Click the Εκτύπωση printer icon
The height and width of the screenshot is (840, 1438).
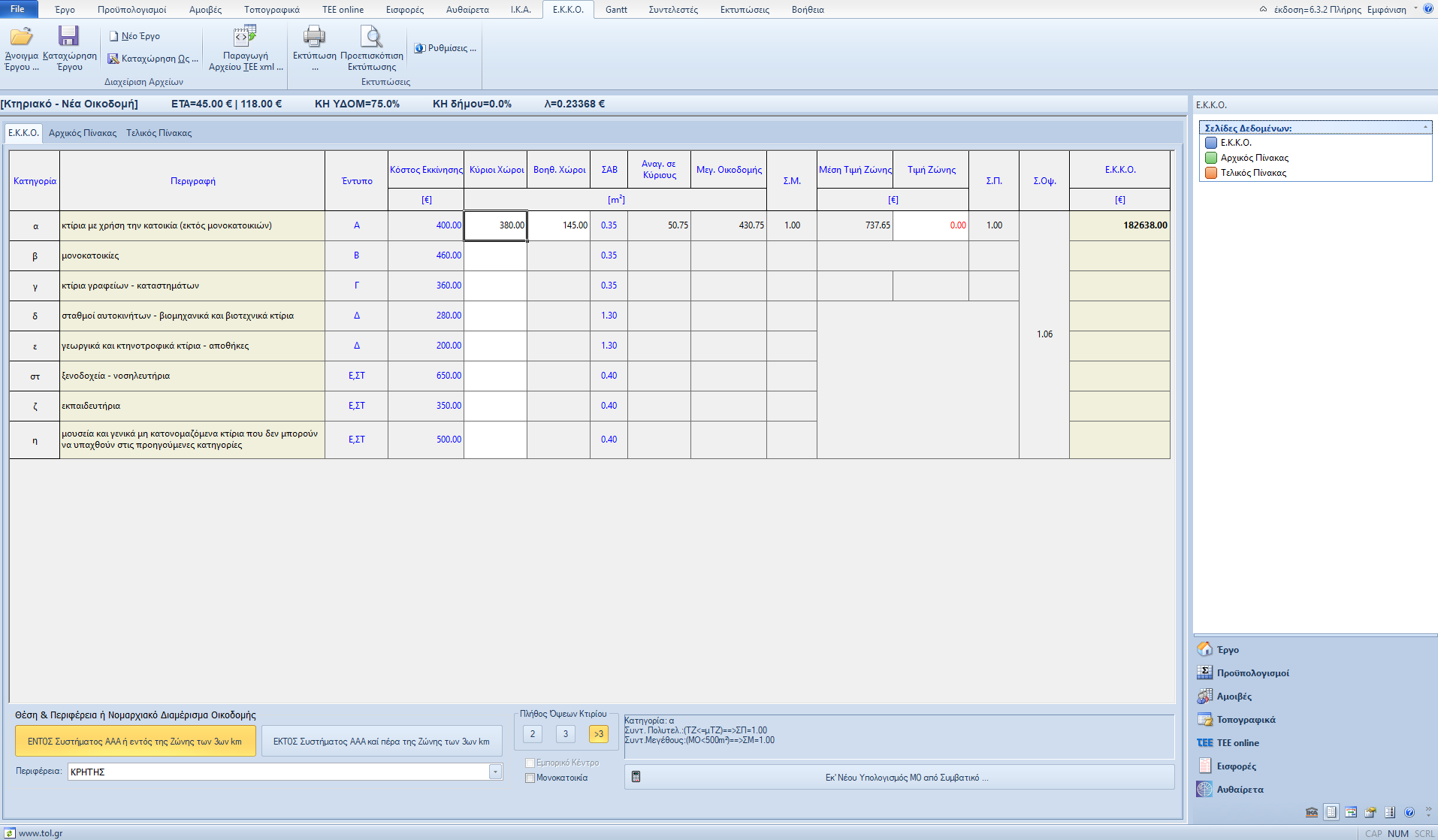[314, 36]
